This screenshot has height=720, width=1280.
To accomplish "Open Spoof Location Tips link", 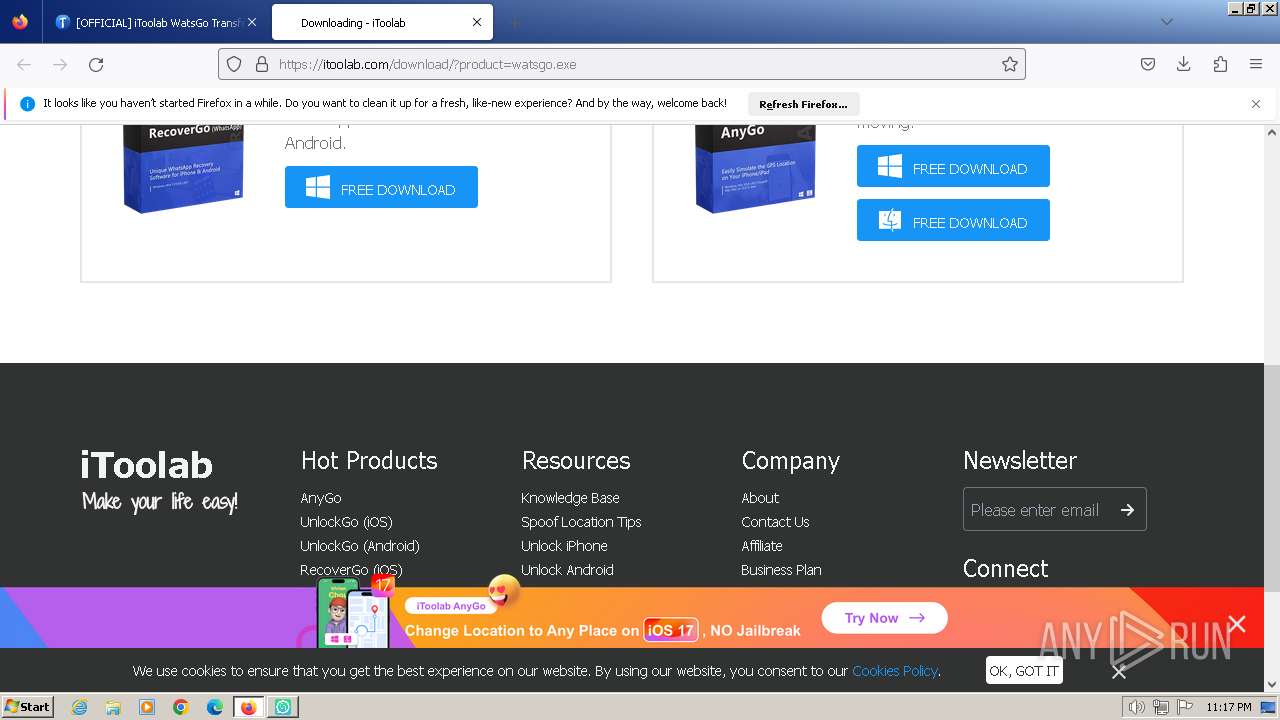I will pos(581,522).
